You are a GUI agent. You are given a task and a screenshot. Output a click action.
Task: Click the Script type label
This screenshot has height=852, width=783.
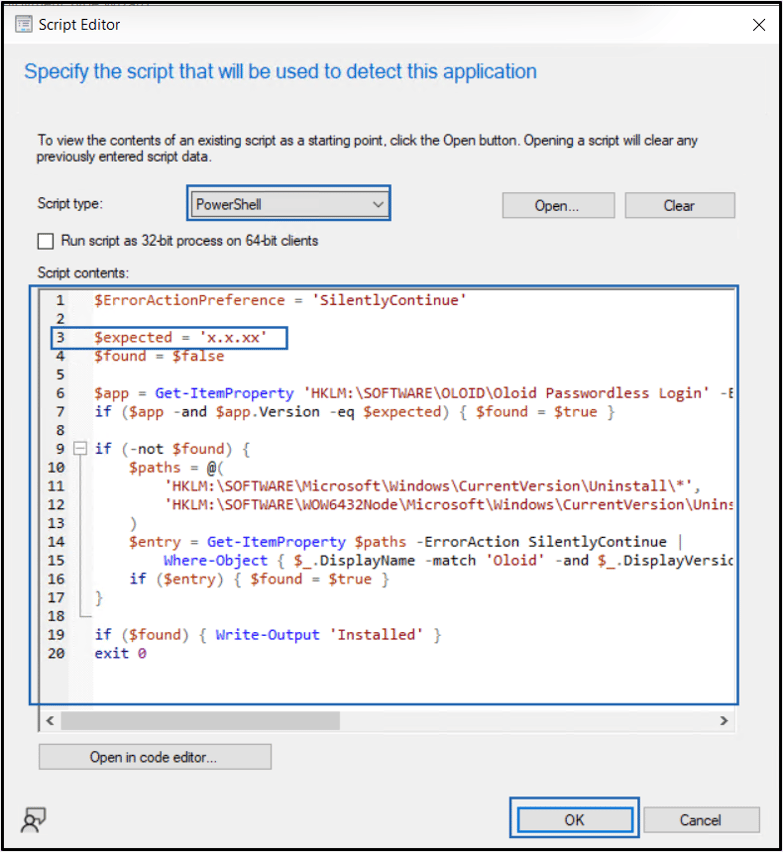pos(70,204)
